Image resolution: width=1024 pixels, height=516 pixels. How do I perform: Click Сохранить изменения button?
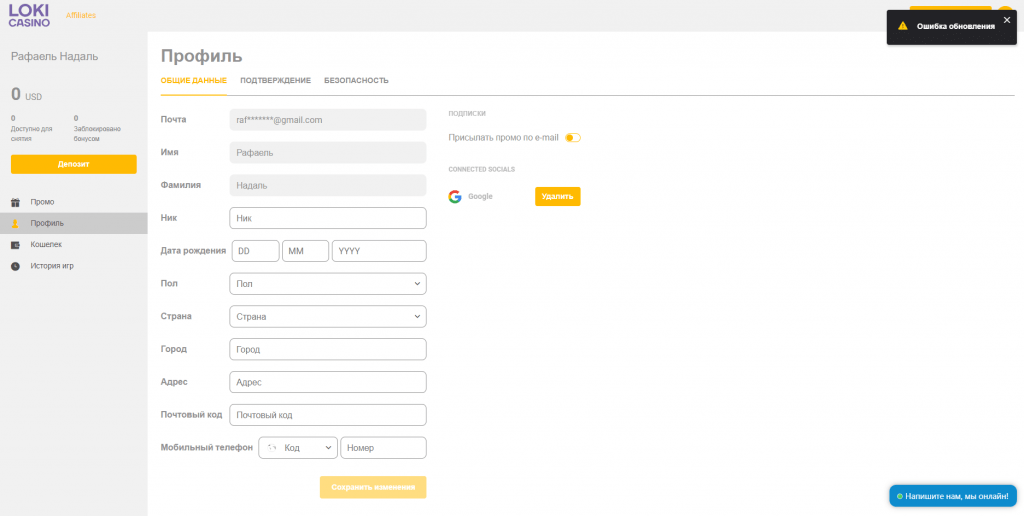point(373,487)
